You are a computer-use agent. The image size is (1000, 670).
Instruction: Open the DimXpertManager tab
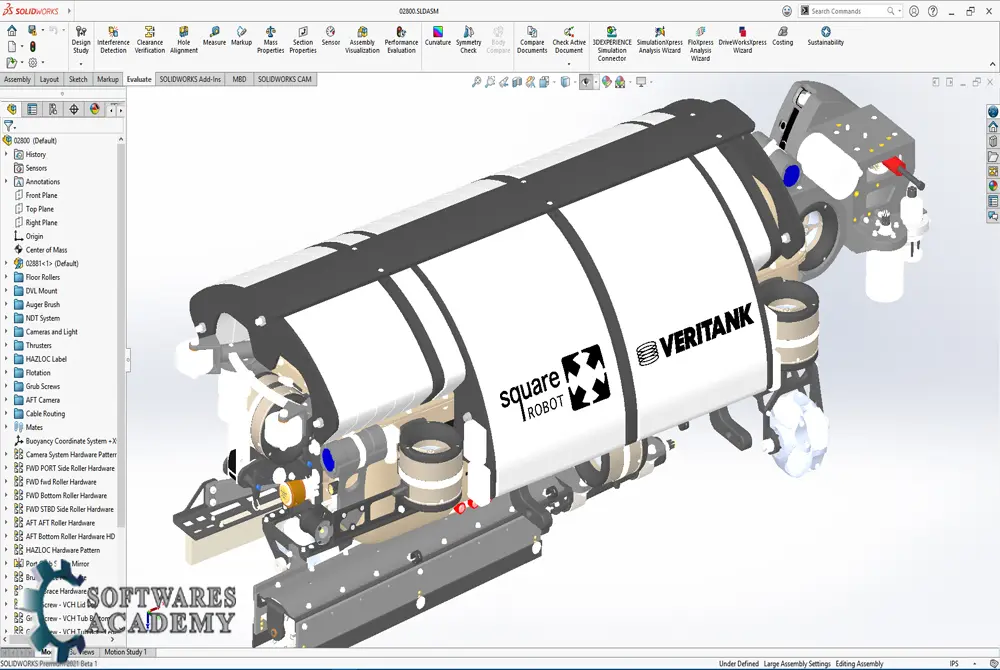(74, 109)
